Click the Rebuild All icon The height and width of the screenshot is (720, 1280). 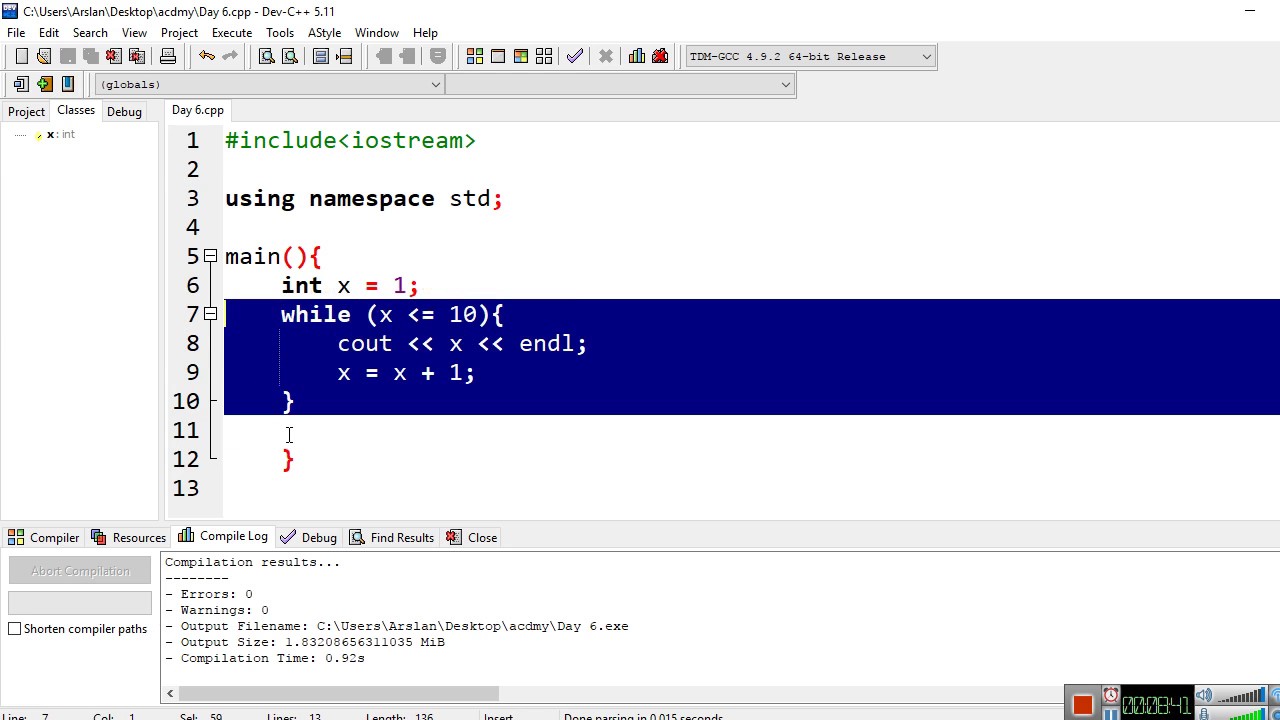[x=544, y=57]
